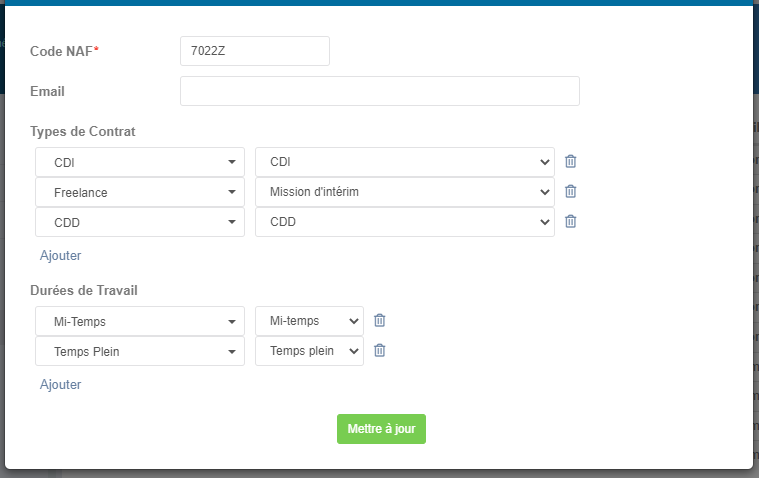Viewport: 759px width, 478px height.
Task: Delete the Mi-Temps work duration row
Action: click(x=380, y=320)
